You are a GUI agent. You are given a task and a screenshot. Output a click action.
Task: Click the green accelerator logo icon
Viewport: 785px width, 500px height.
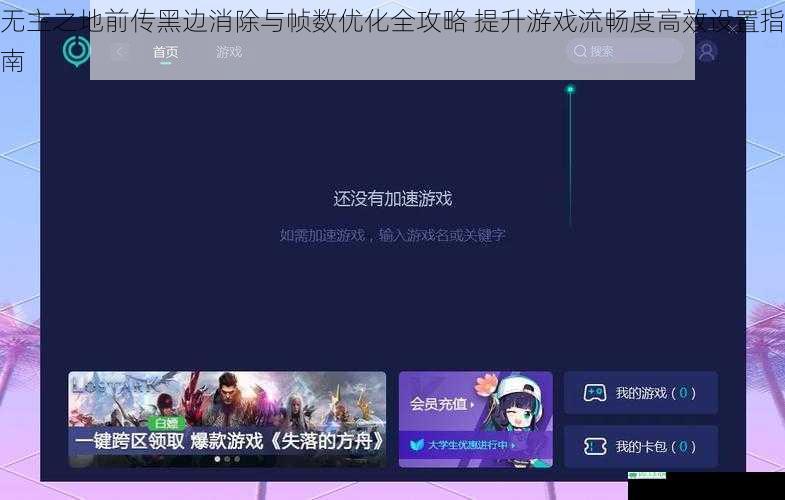tap(77, 51)
